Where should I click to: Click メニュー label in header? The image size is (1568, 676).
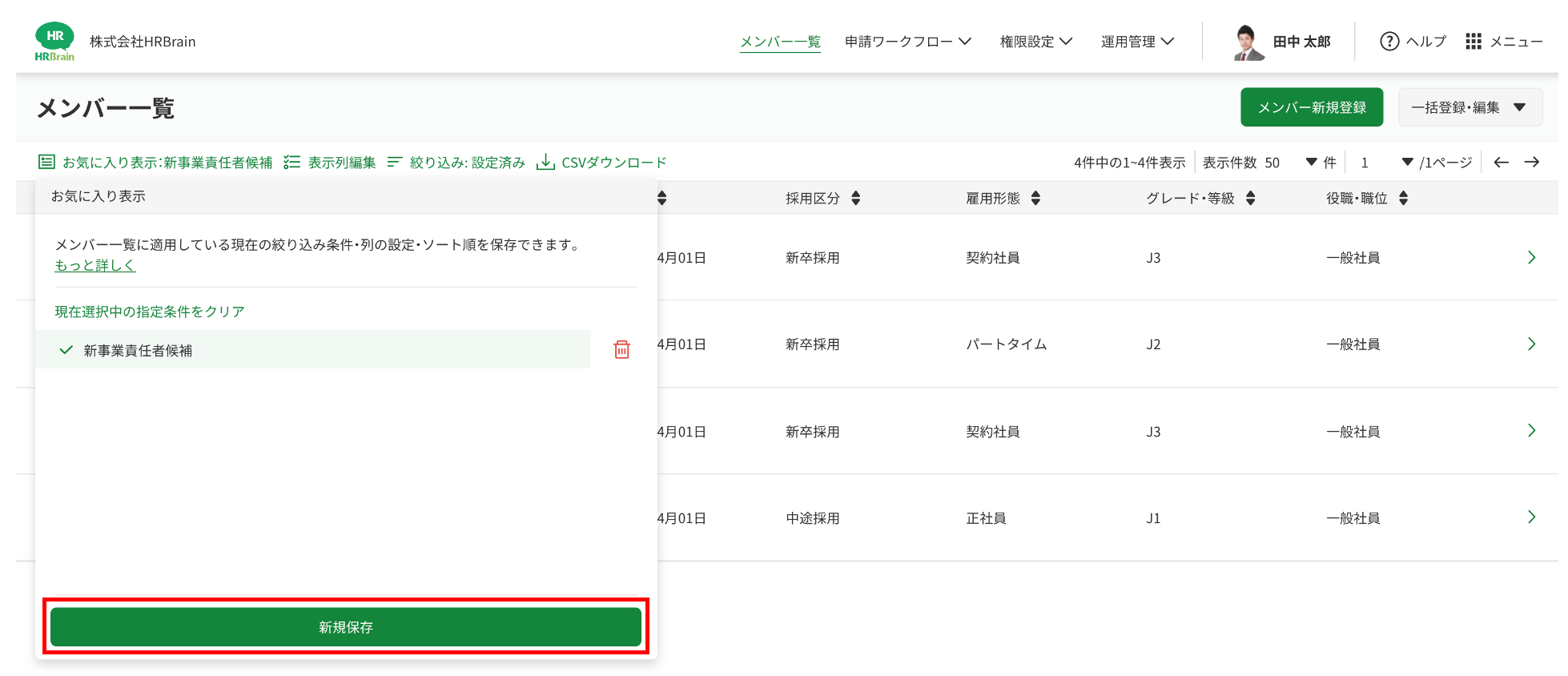tap(1516, 42)
